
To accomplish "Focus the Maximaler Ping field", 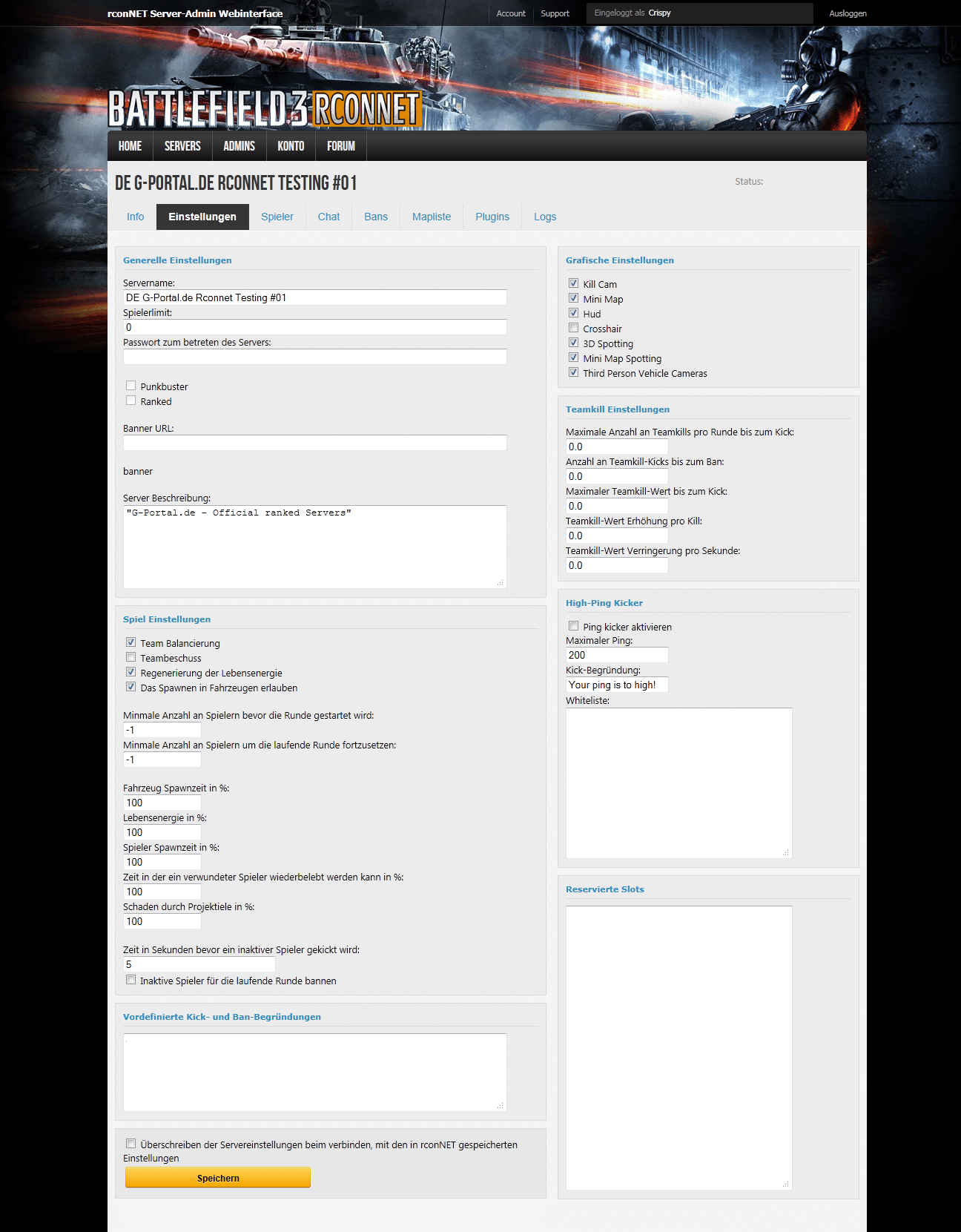I will coord(616,655).
